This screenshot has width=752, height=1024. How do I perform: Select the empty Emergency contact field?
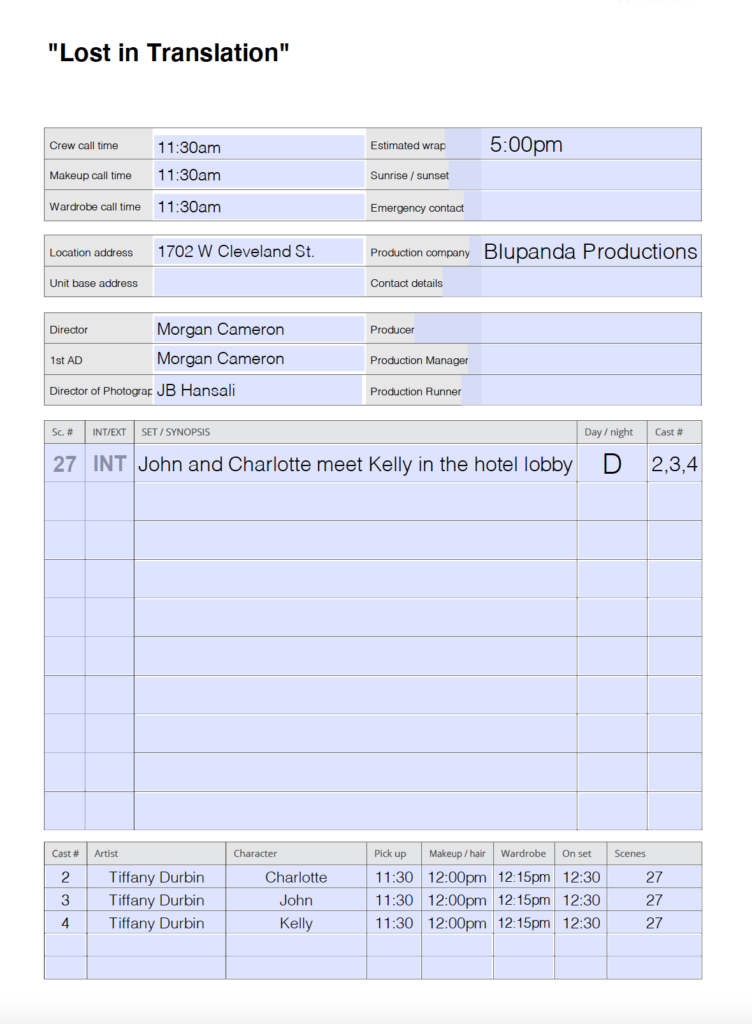coord(590,207)
